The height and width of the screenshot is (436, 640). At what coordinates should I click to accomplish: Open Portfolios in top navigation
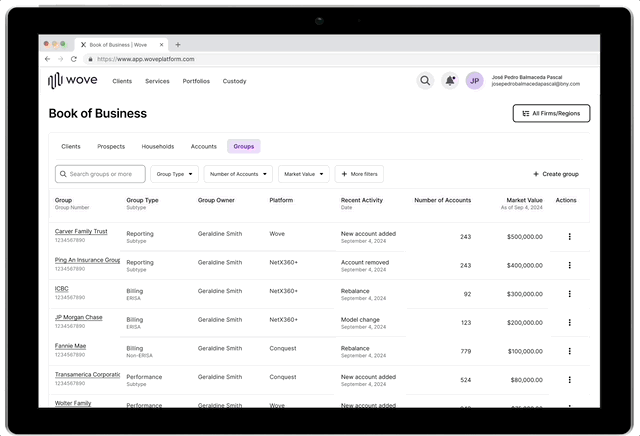pyautogui.click(x=196, y=81)
